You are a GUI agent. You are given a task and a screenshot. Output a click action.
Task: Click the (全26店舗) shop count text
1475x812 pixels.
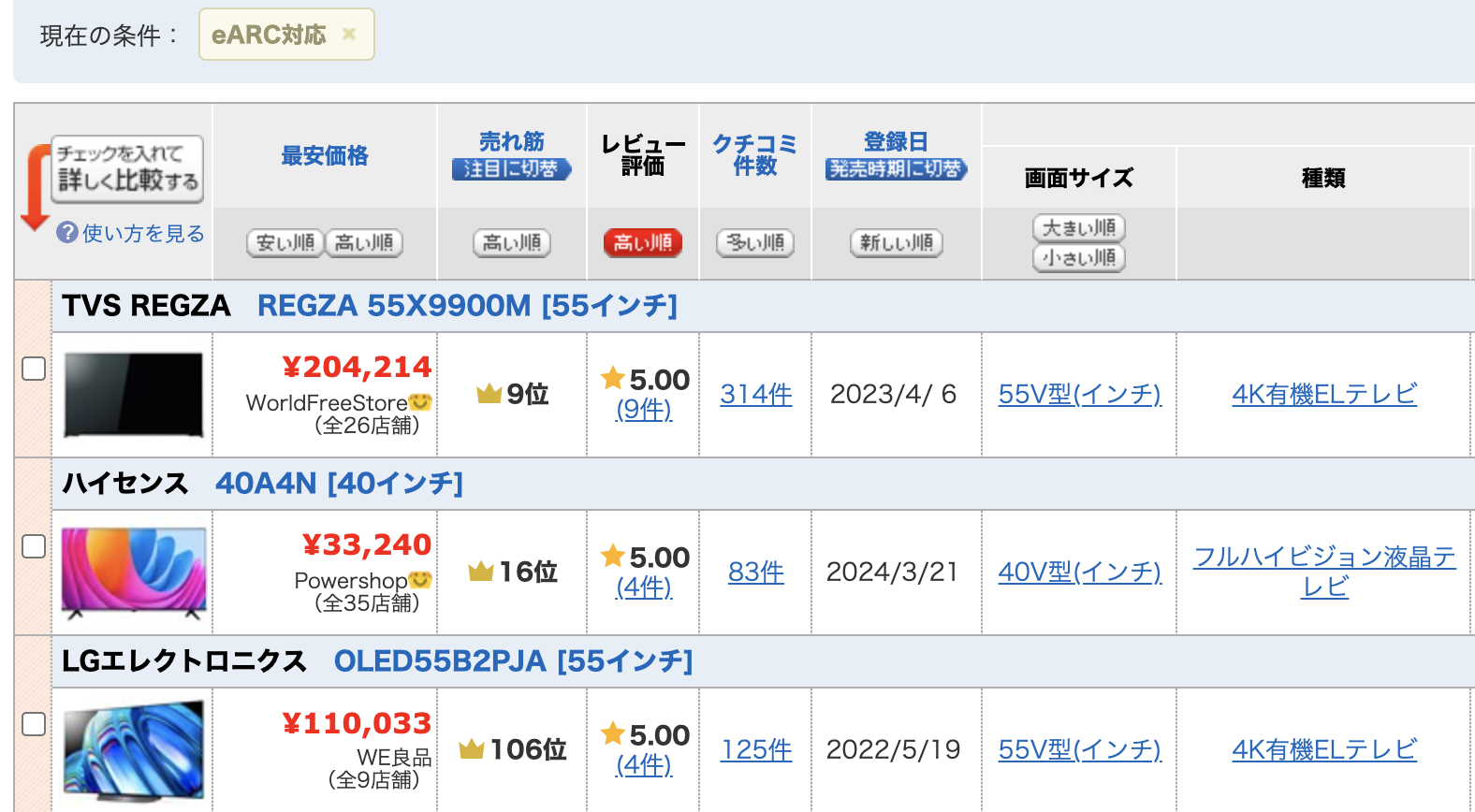tap(367, 426)
